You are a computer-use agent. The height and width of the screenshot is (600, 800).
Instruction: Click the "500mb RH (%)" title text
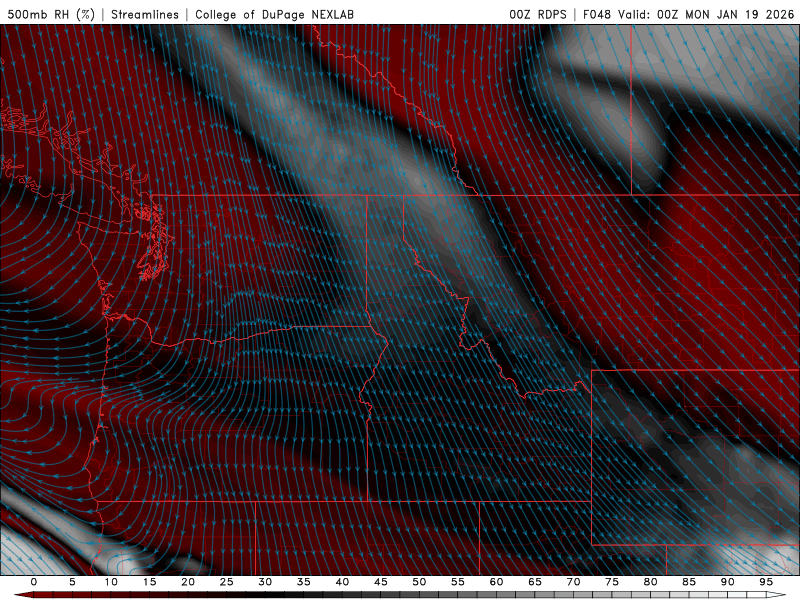(x=51, y=14)
